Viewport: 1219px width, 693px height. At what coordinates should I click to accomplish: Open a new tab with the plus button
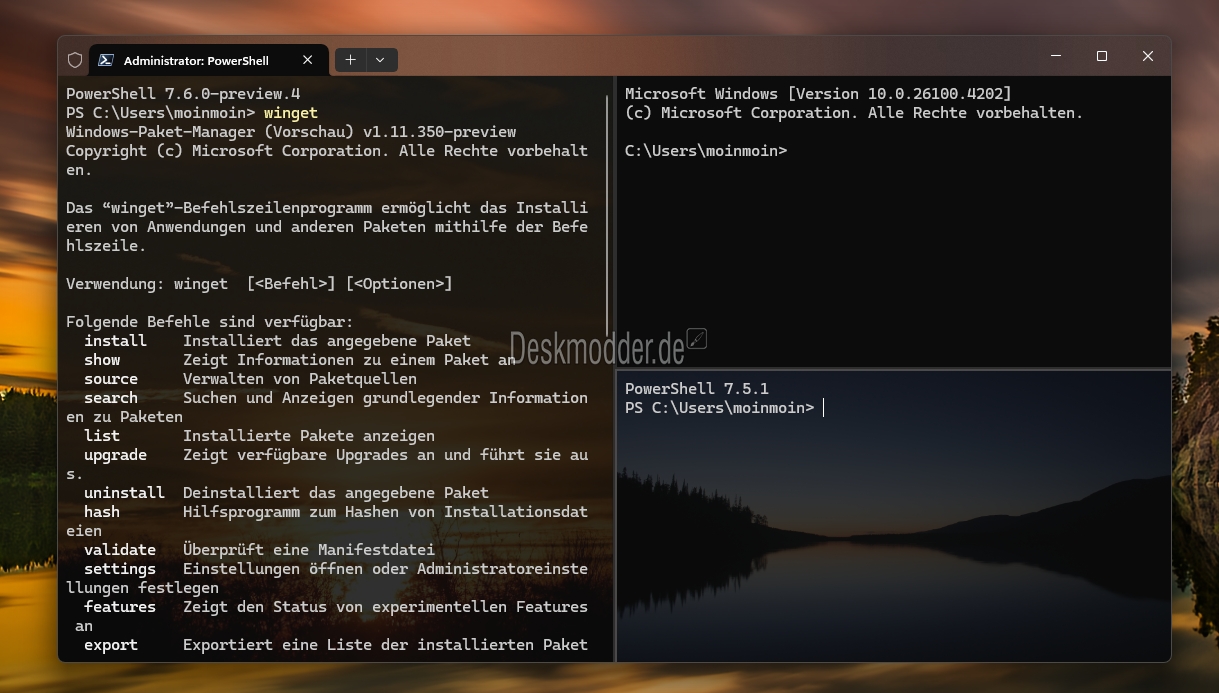350,60
